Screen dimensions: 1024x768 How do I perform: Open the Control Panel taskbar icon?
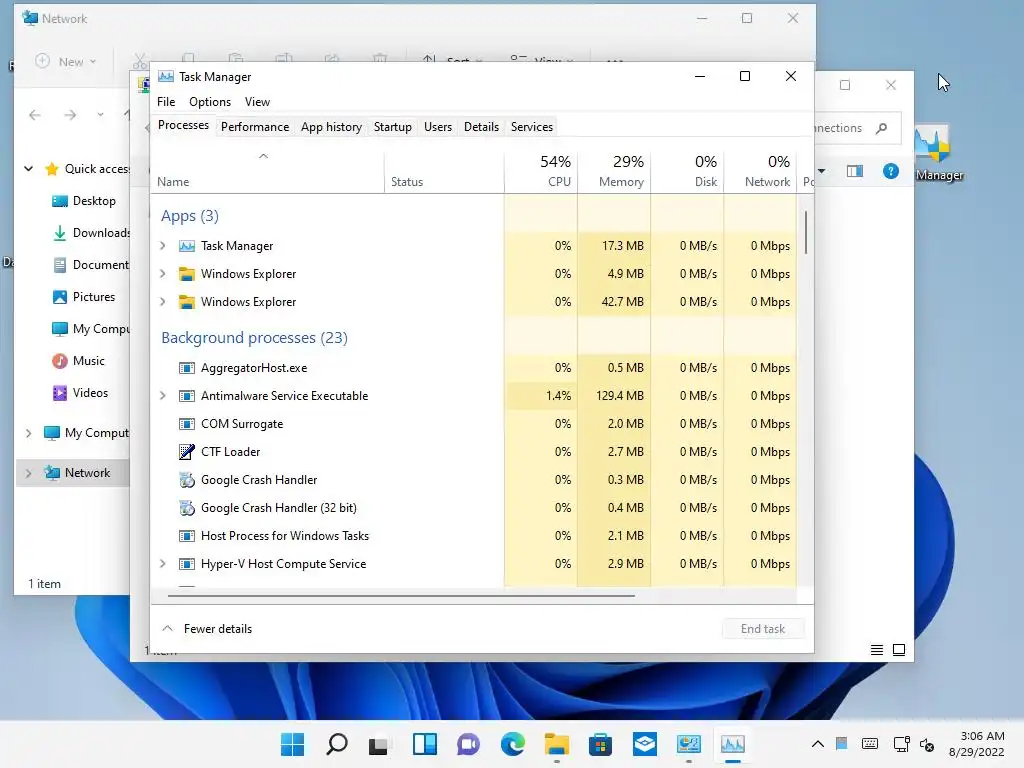[688, 744]
